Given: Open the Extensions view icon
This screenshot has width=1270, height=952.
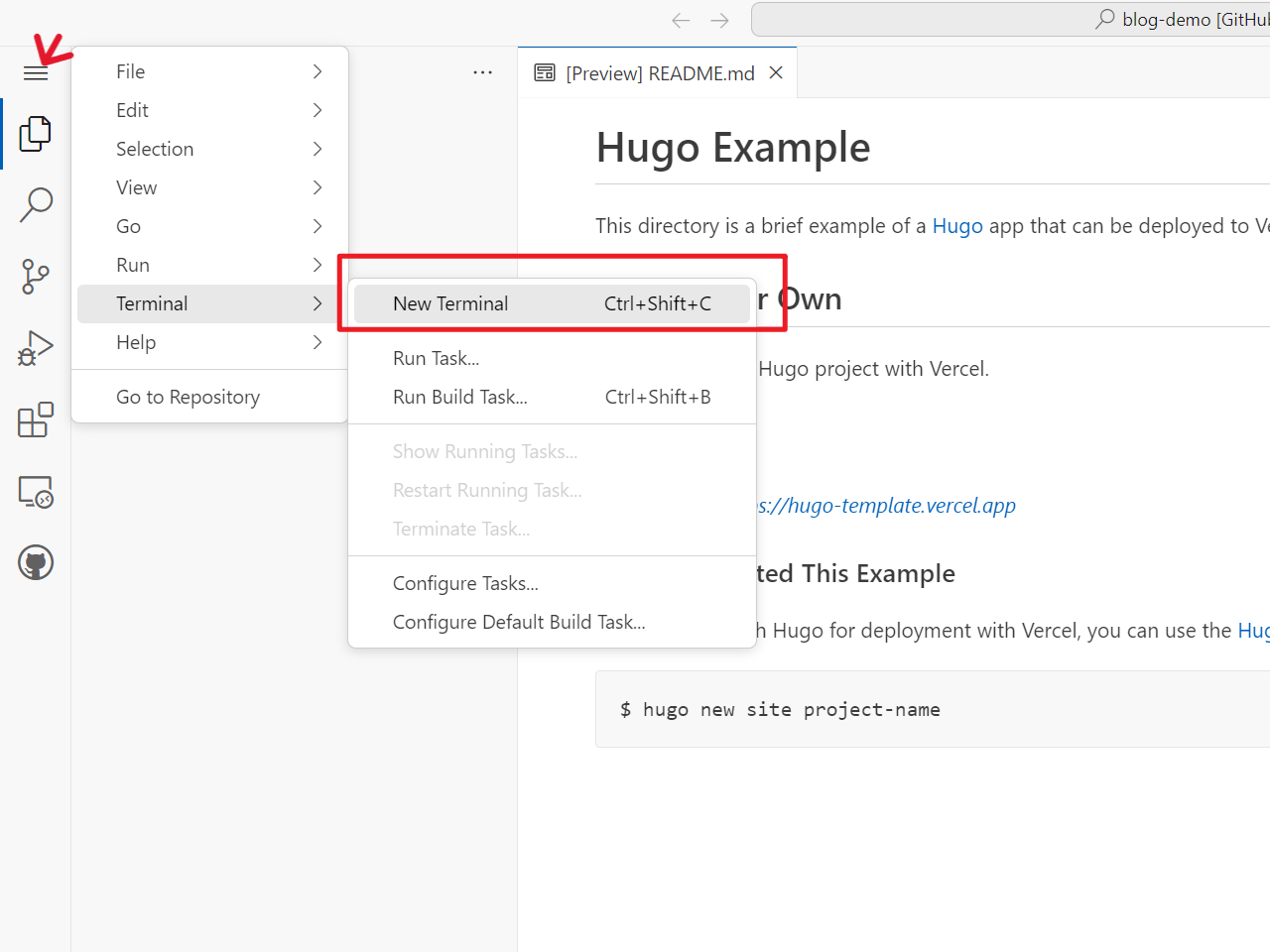Looking at the screenshot, I should (x=36, y=419).
